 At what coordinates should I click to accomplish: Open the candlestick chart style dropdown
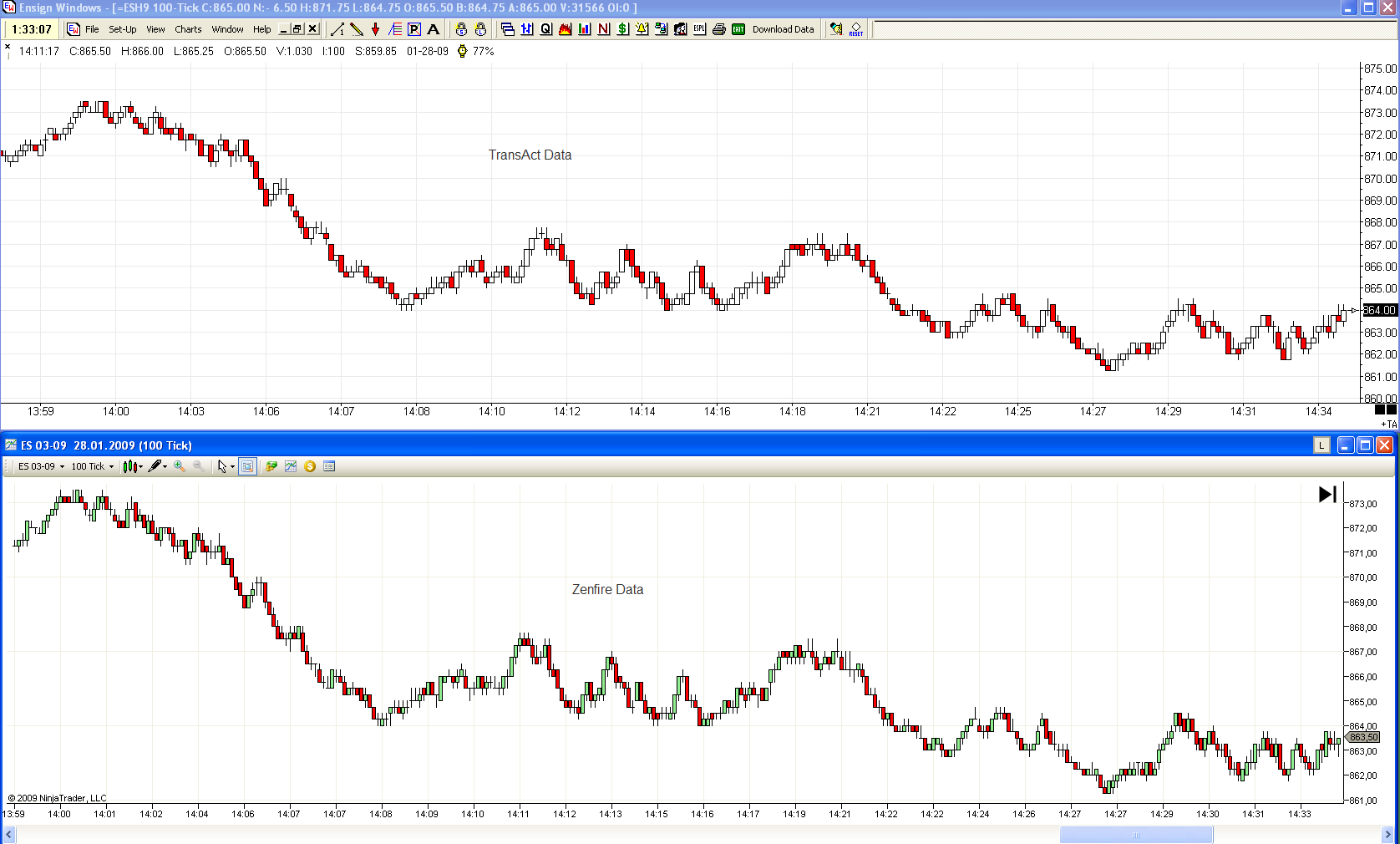[x=133, y=466]
